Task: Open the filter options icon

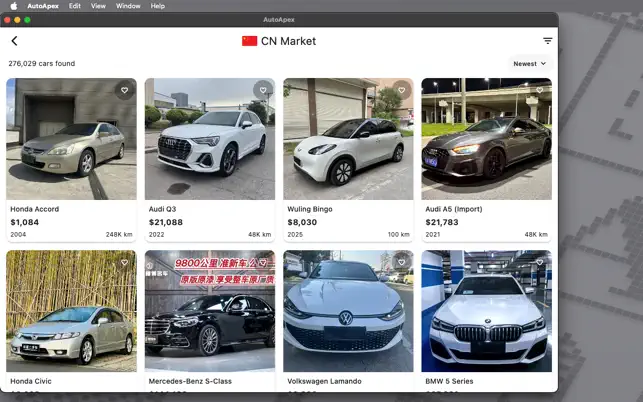Action: 547,41
